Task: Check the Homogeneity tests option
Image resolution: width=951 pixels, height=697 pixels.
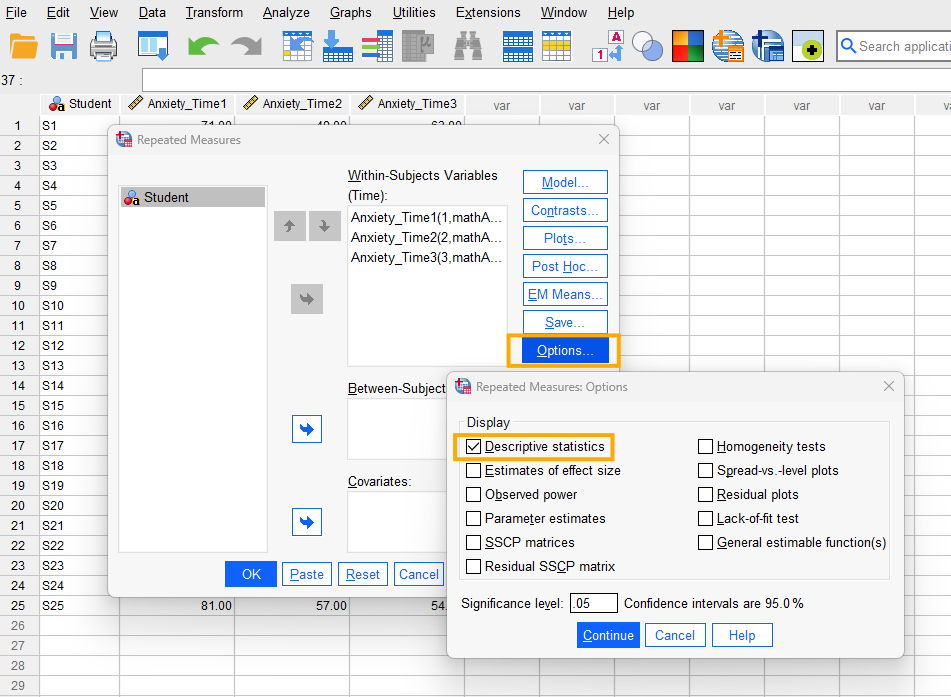Action: 706,446
